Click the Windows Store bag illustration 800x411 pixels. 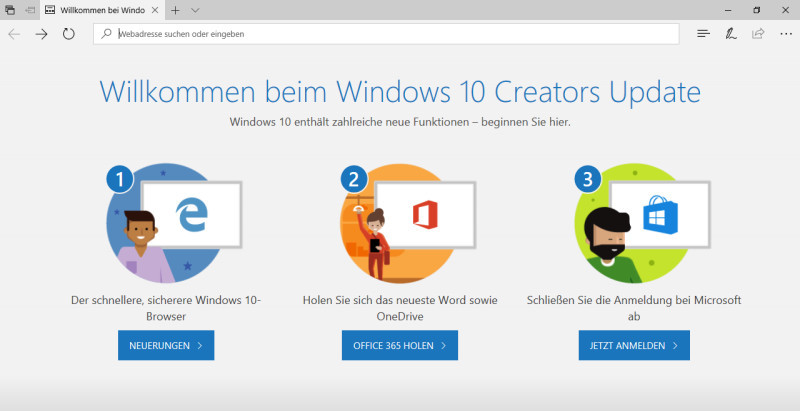(x=660, y=215)
